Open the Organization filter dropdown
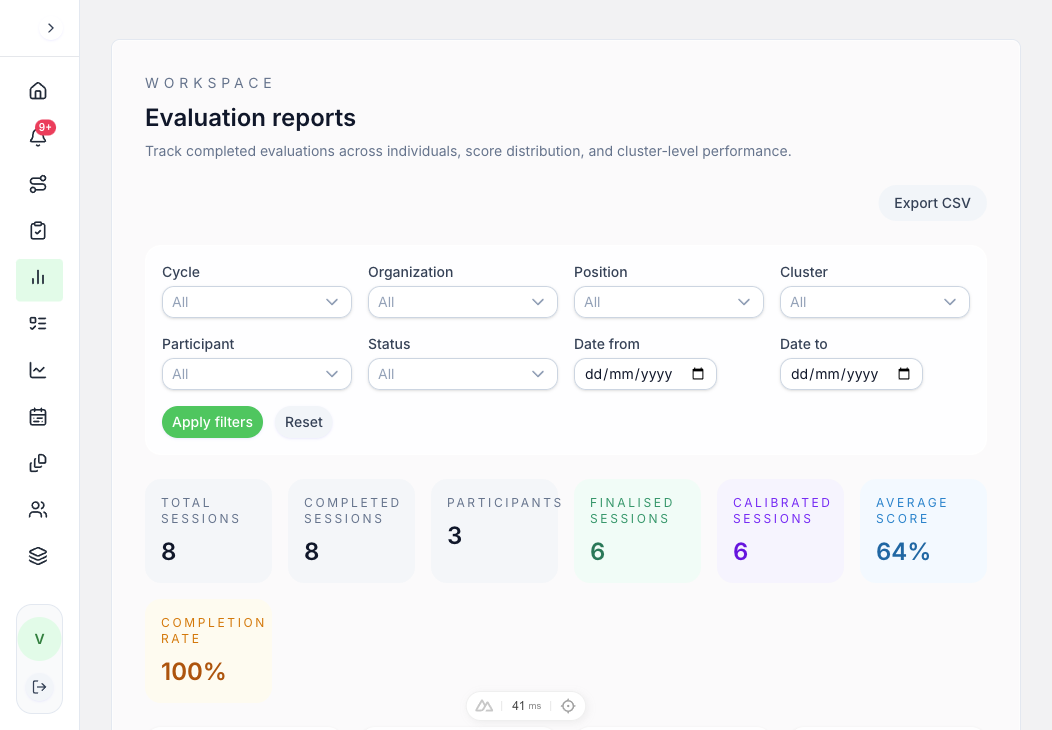Screen dimensions: 1052x730 tap(463, 302)
